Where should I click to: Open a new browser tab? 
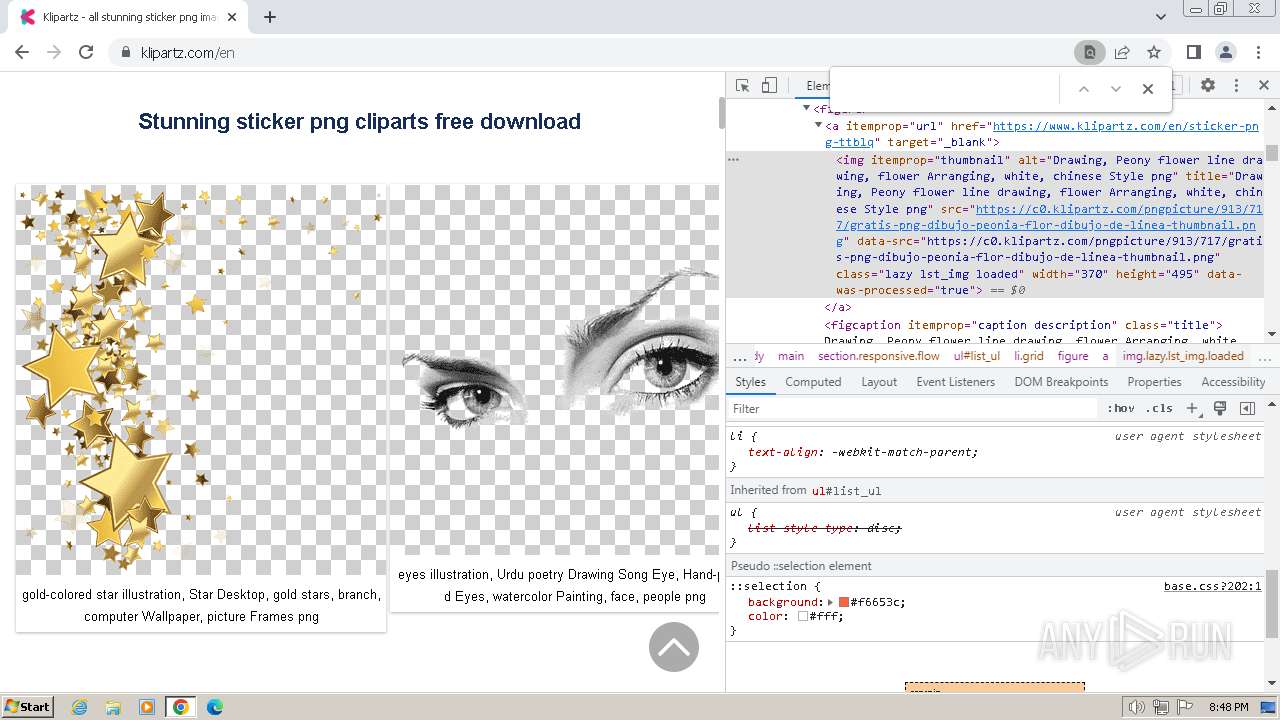point(270,17)
